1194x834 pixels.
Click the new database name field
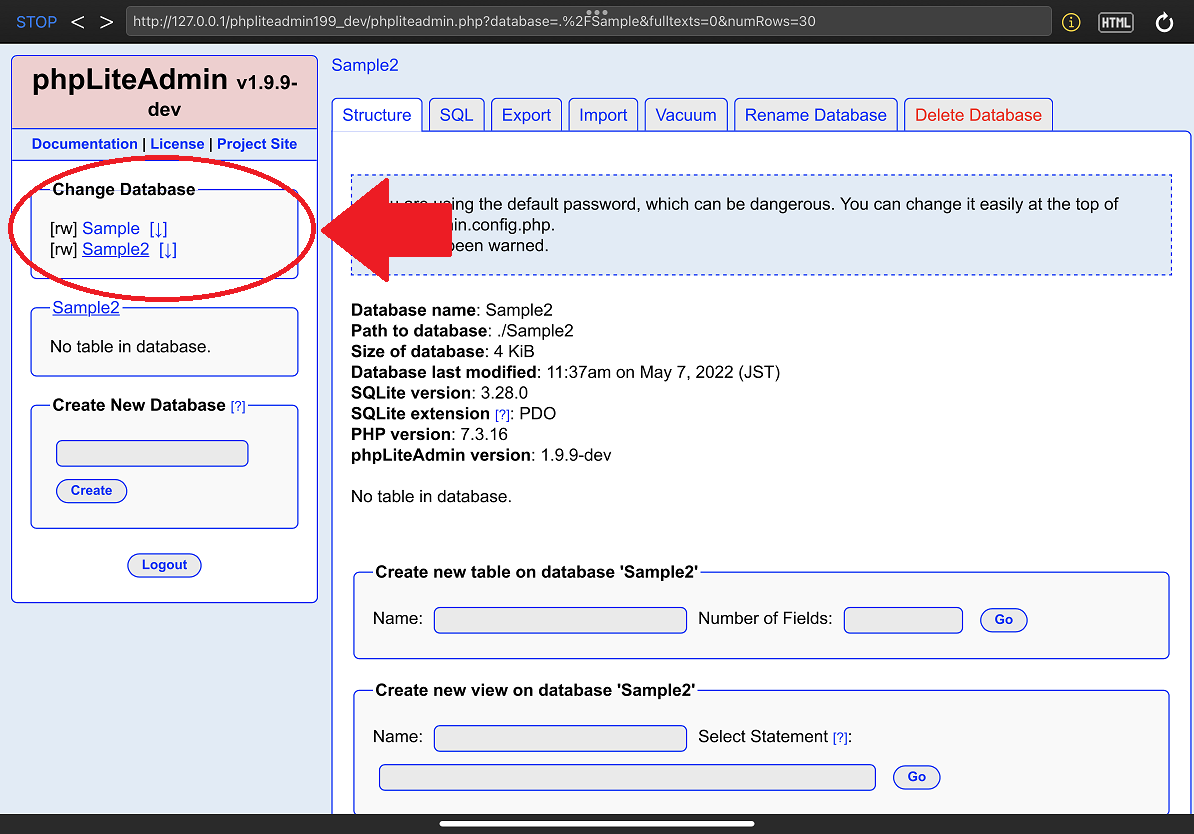coord(152,453)
